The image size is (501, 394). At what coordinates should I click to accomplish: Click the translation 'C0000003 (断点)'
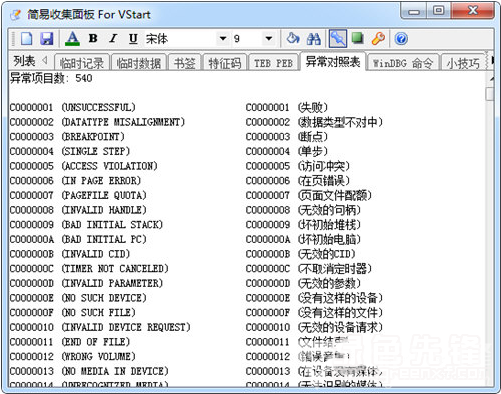click(x=287, y=137)
